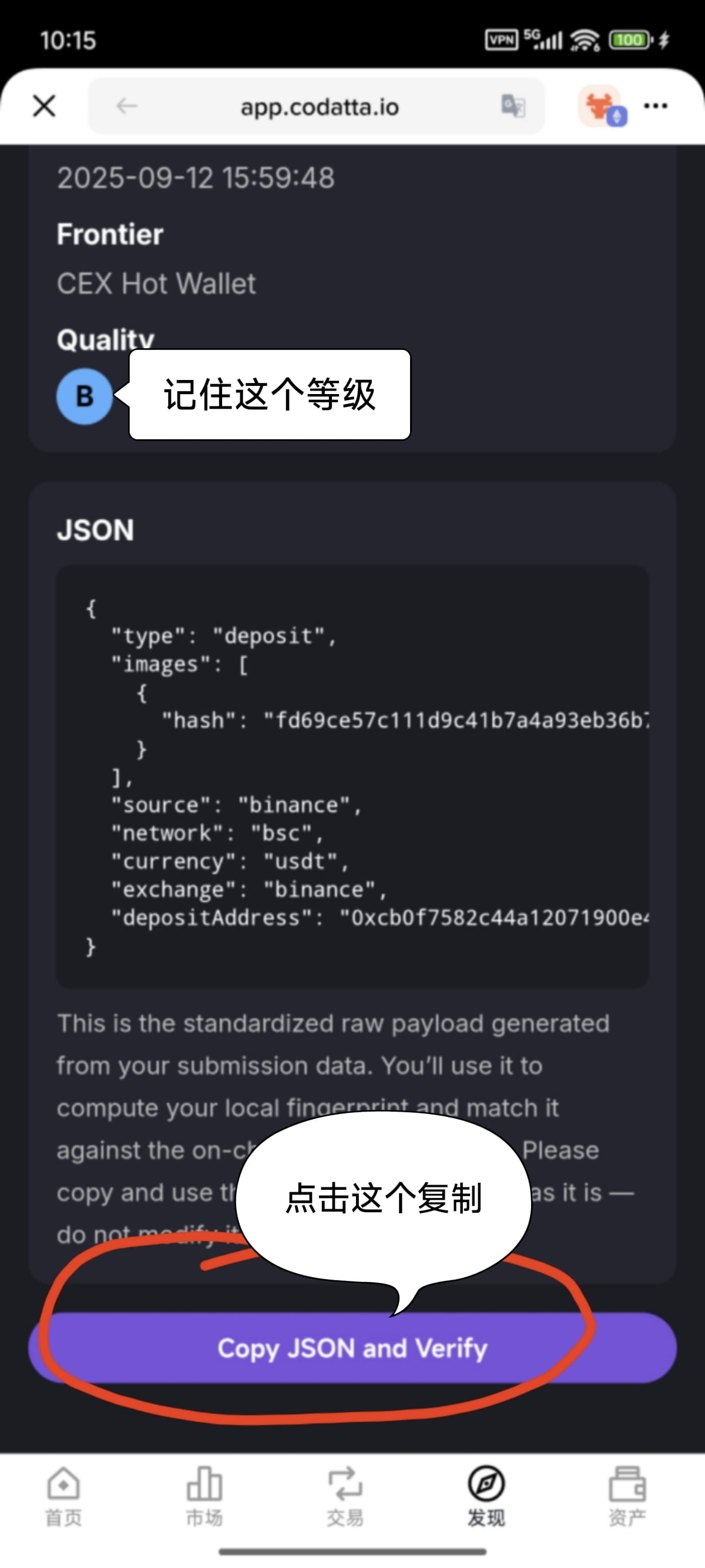The image size is (705, 1568).
Task: Select the 发现 discover tab
Action: coord(486,1499)
